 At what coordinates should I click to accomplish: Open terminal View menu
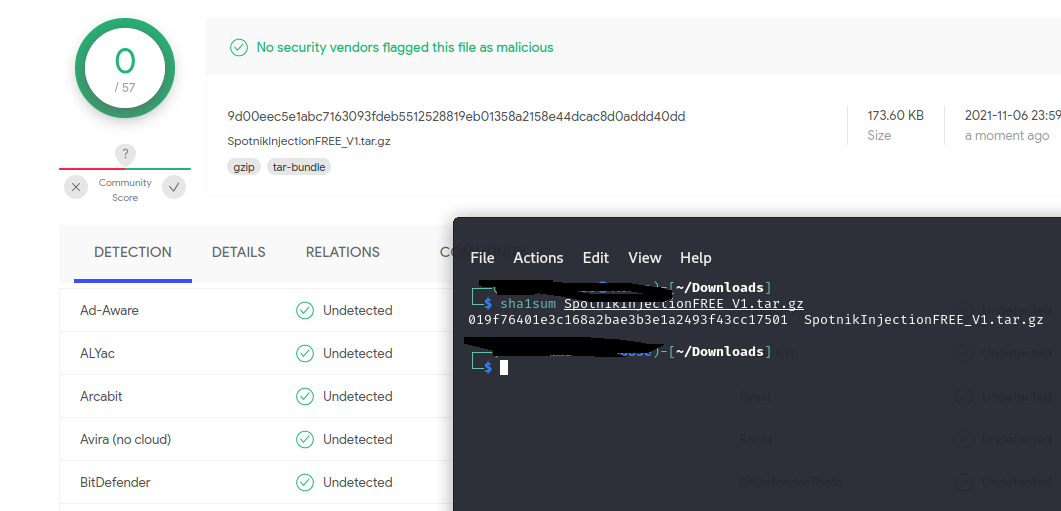click(645, 258)
